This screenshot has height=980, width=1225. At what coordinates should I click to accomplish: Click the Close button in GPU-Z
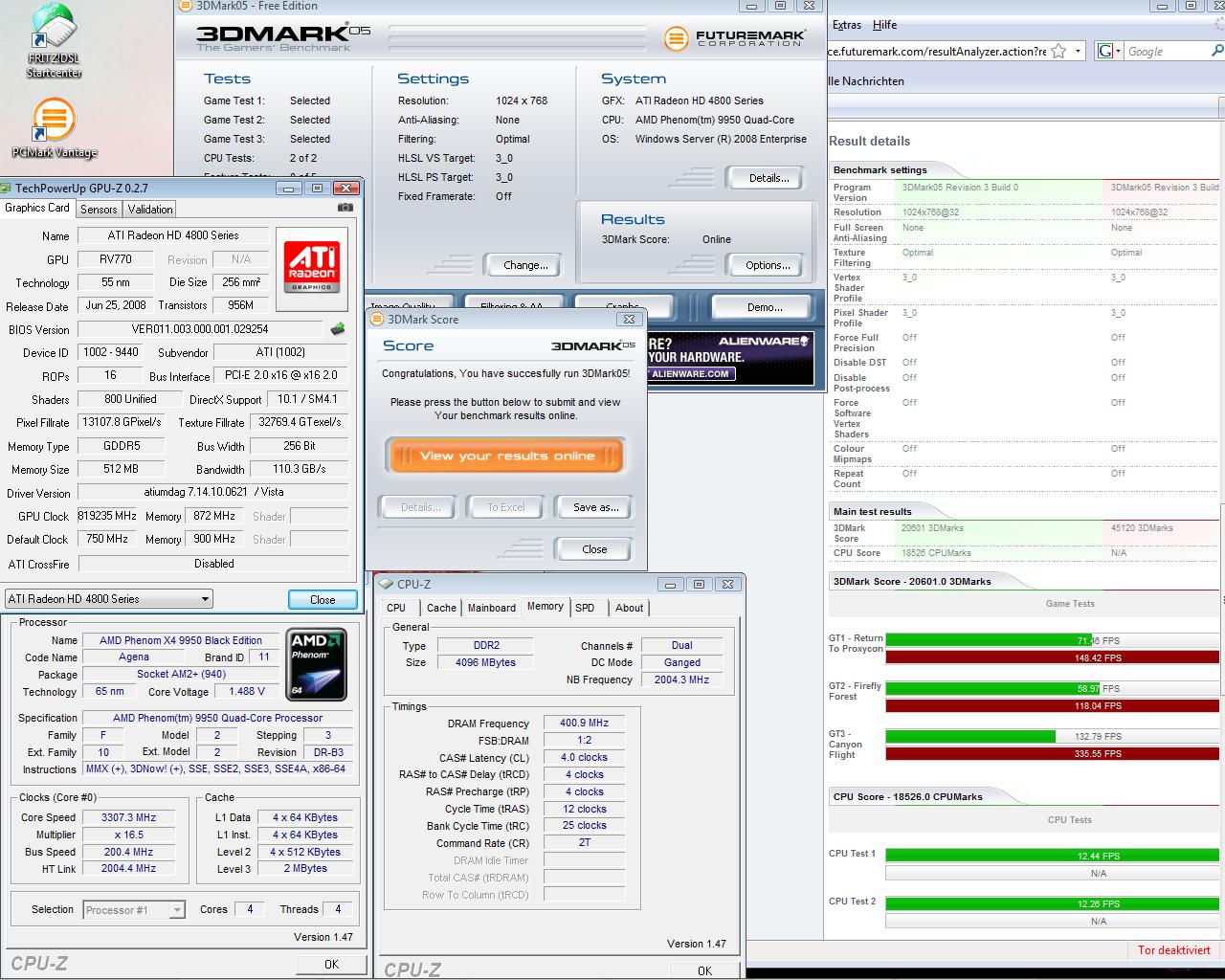[x=323, y=600]
